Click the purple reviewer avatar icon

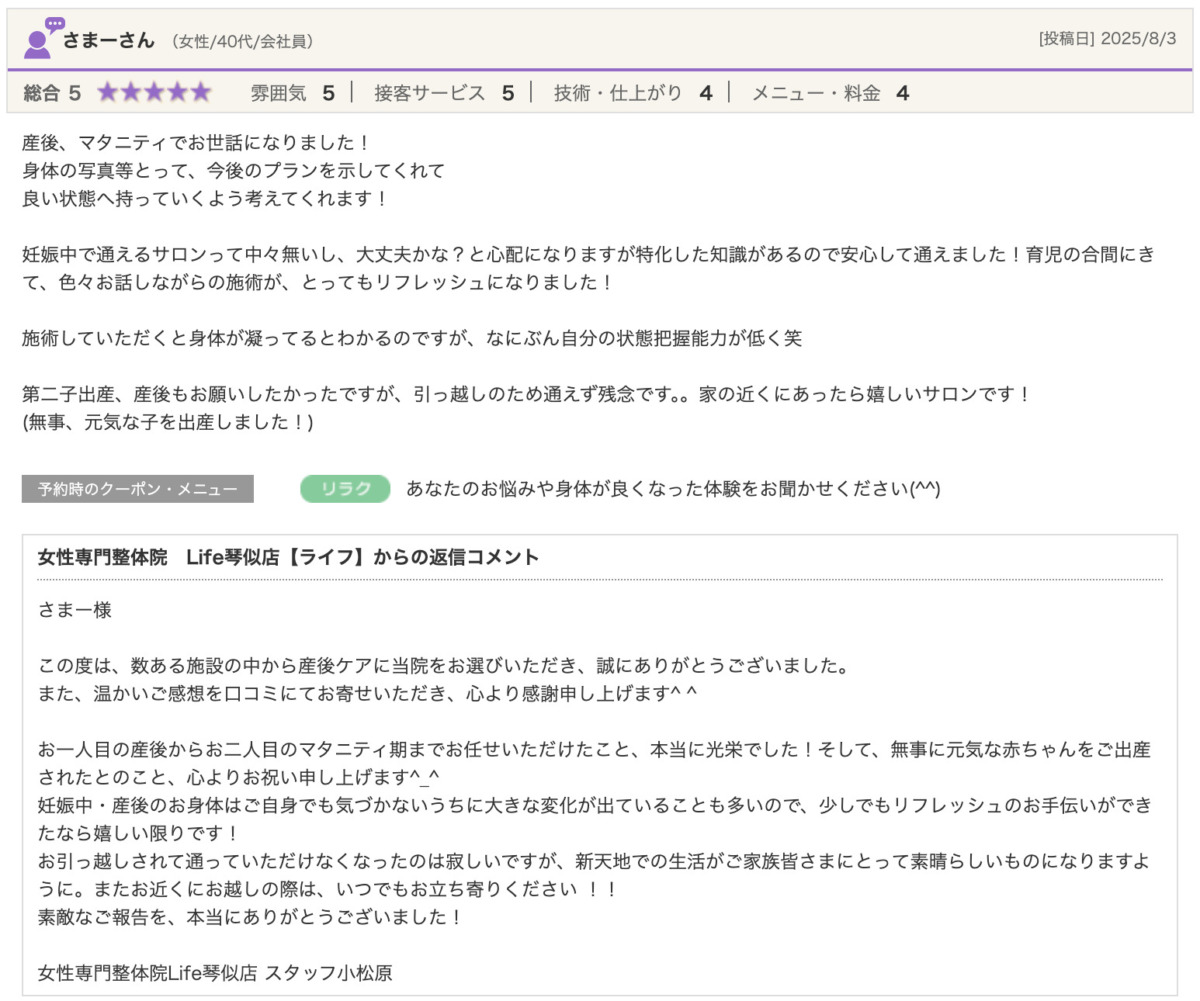point(41,39)
